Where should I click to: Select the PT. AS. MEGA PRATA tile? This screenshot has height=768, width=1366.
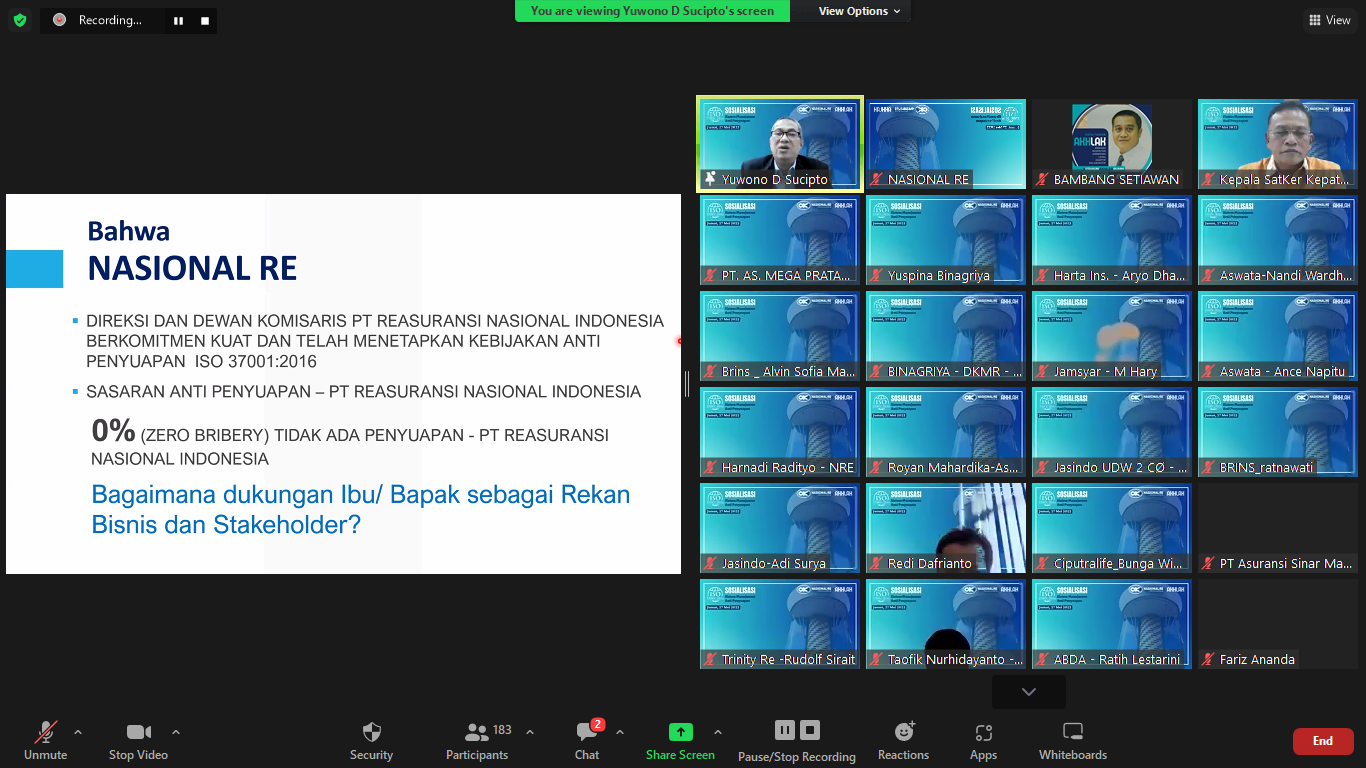pos(780,239)
